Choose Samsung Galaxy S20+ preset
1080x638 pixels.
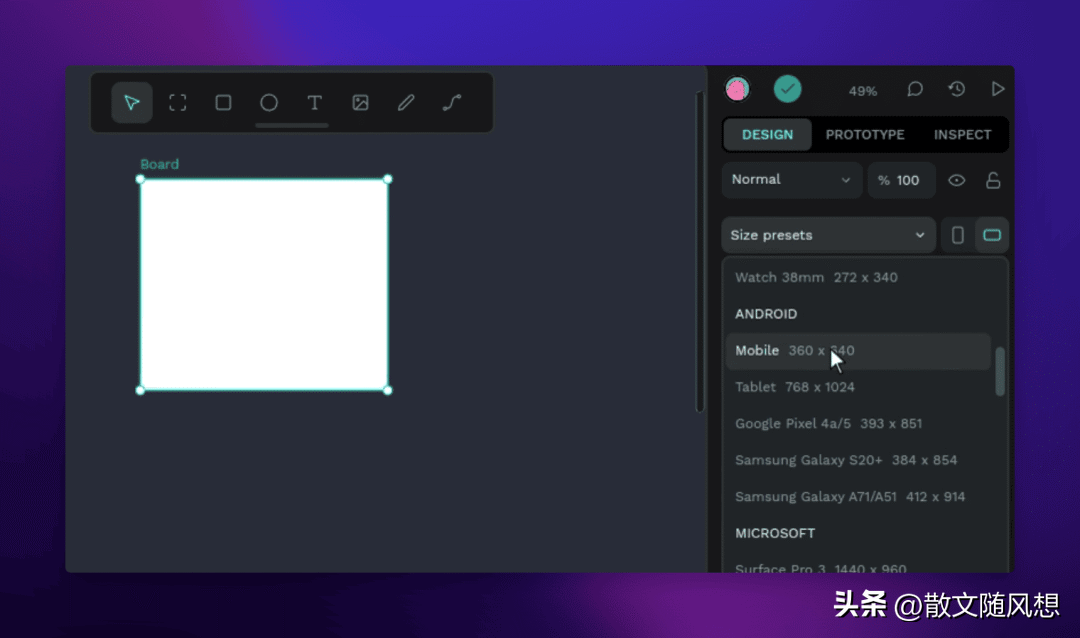pyautogui.click(x=858, y=460)
